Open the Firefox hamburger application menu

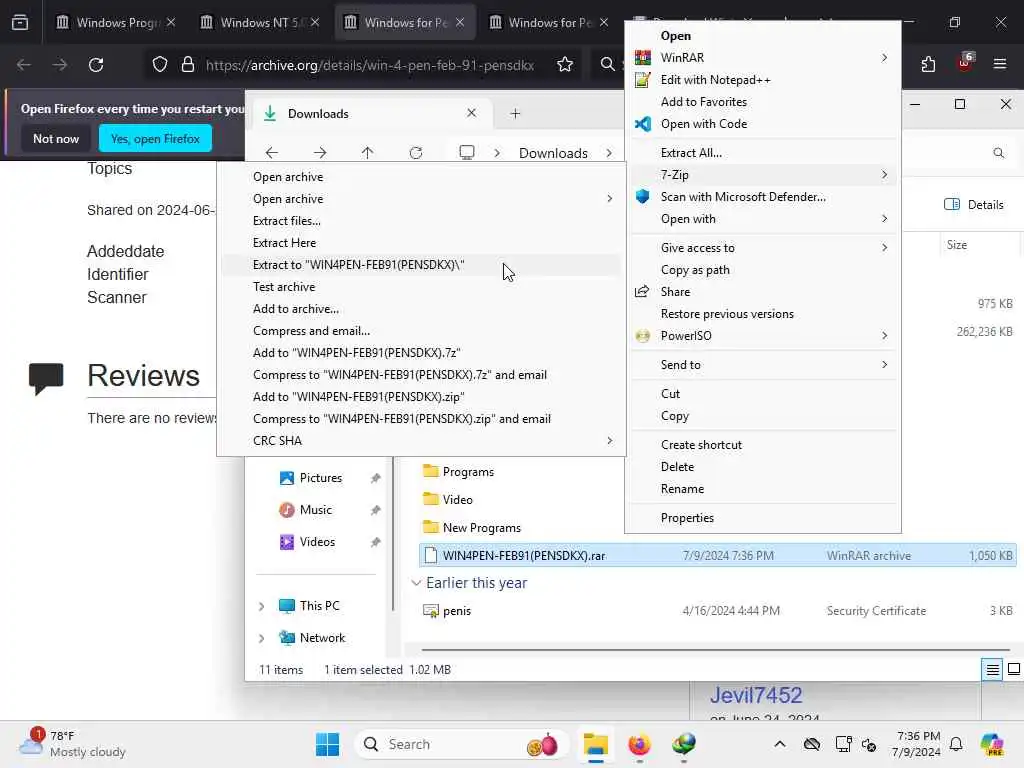[x=1000, y=64]
